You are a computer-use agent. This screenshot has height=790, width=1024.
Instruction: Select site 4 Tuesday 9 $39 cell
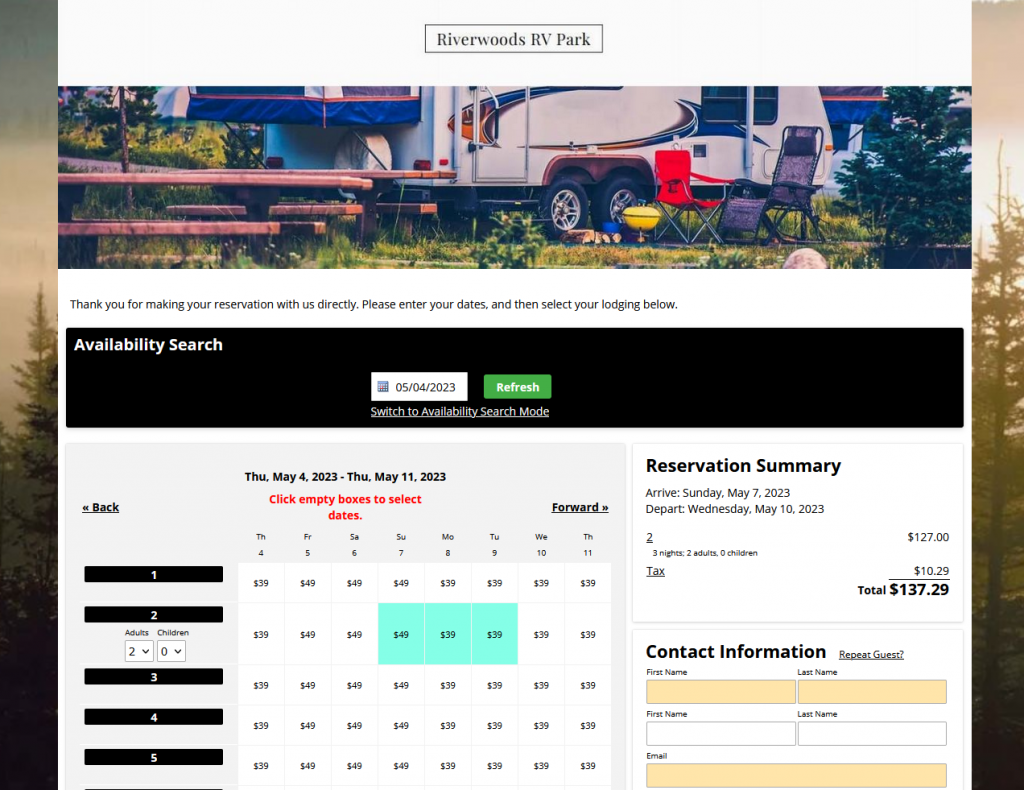click(494, 725)
